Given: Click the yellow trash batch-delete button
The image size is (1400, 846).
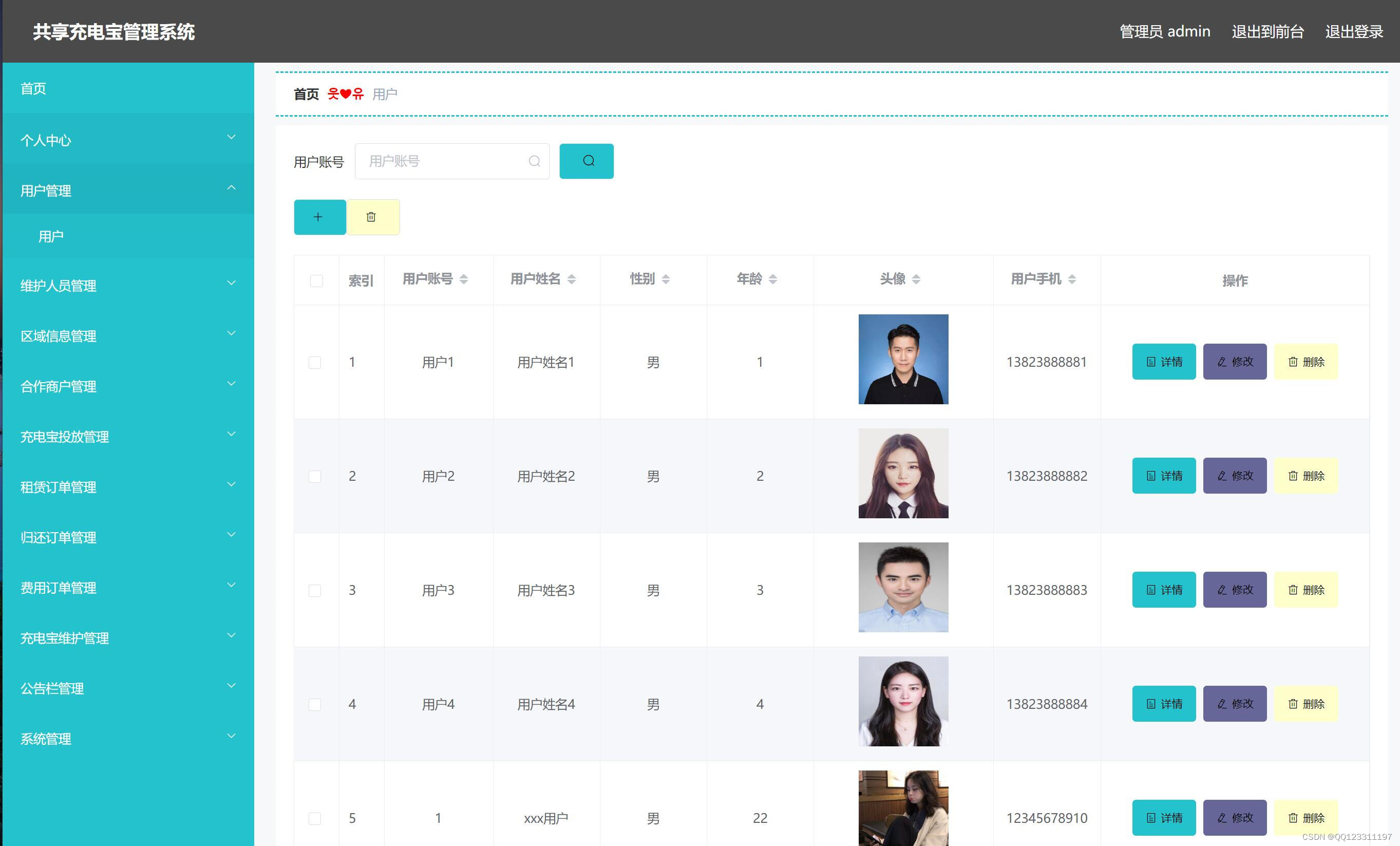Looking at the screenshot, I should 373,217.
